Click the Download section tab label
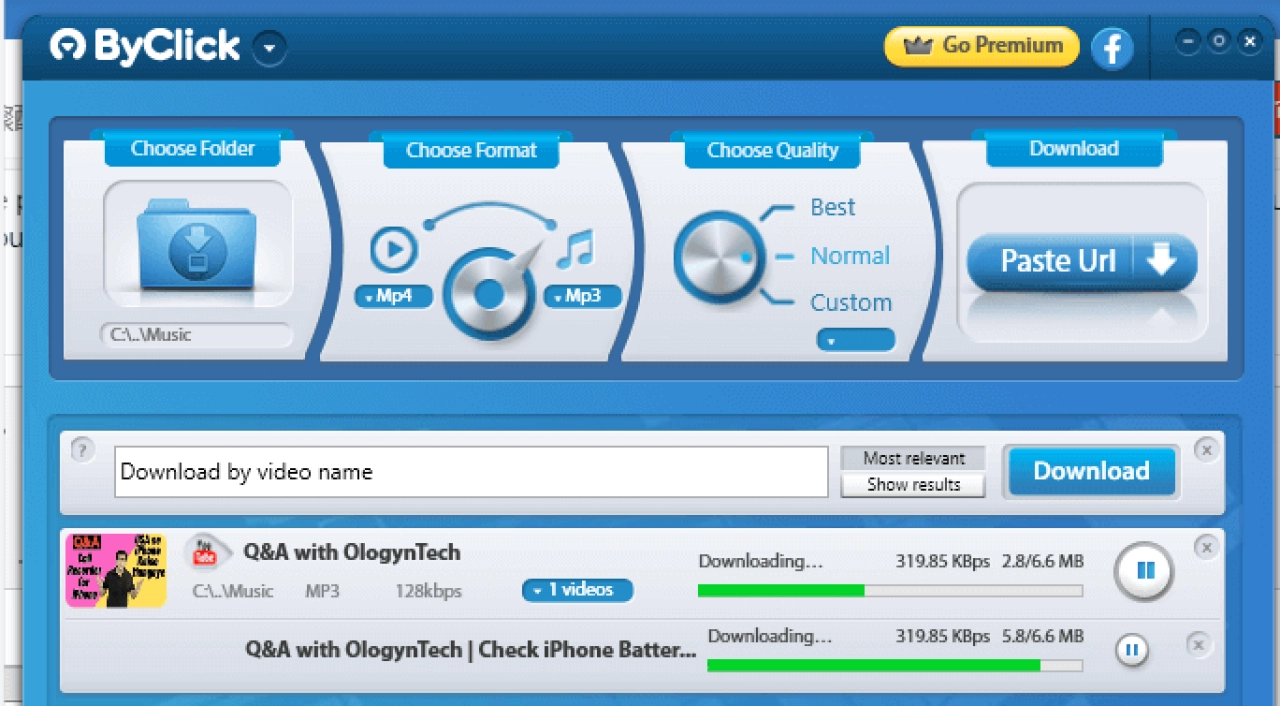The height and width of the screenshot is (706, 1280). pyautogui.click(x=1074, y=148)
